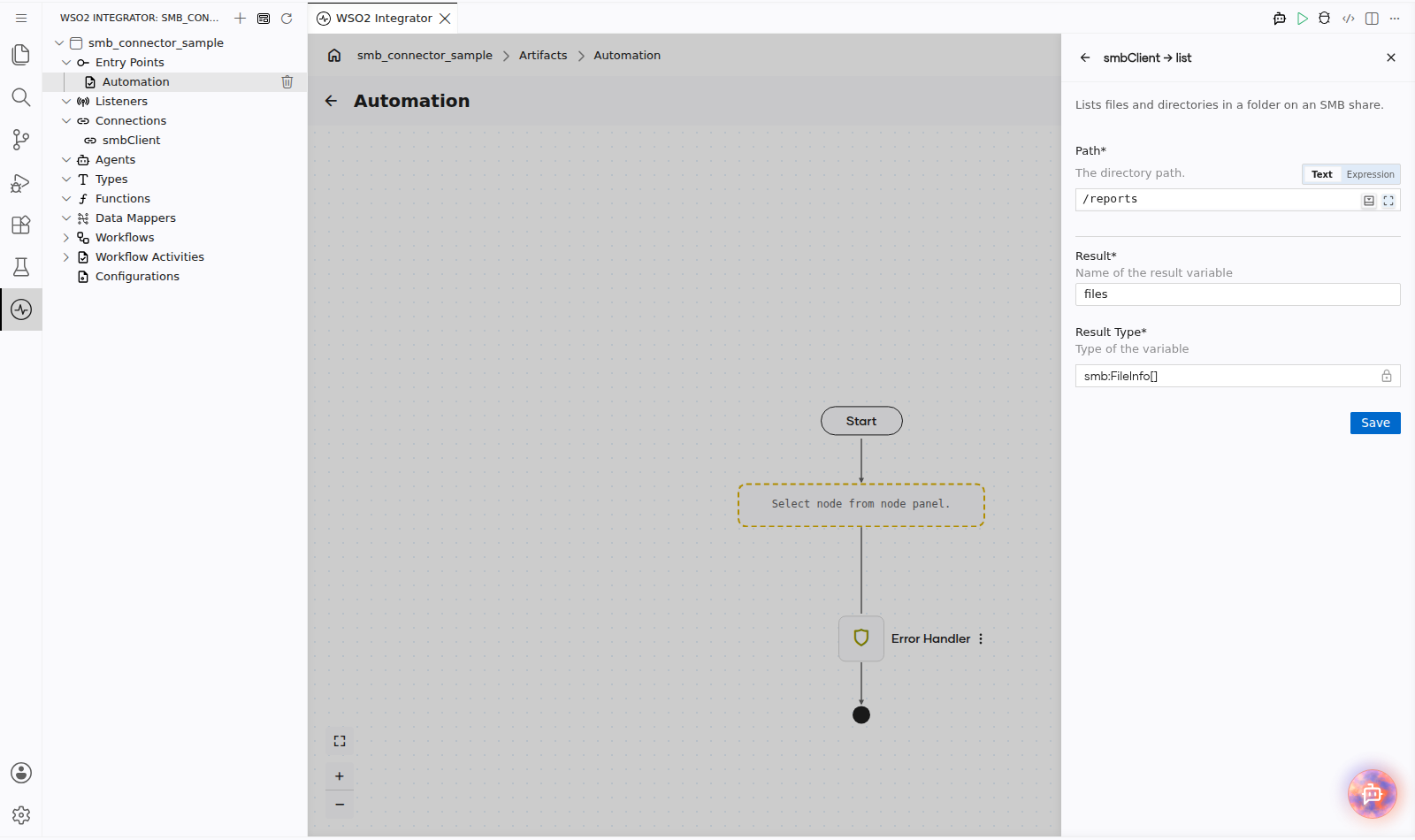Delete the Automation entry point

(x=287, y=81)
